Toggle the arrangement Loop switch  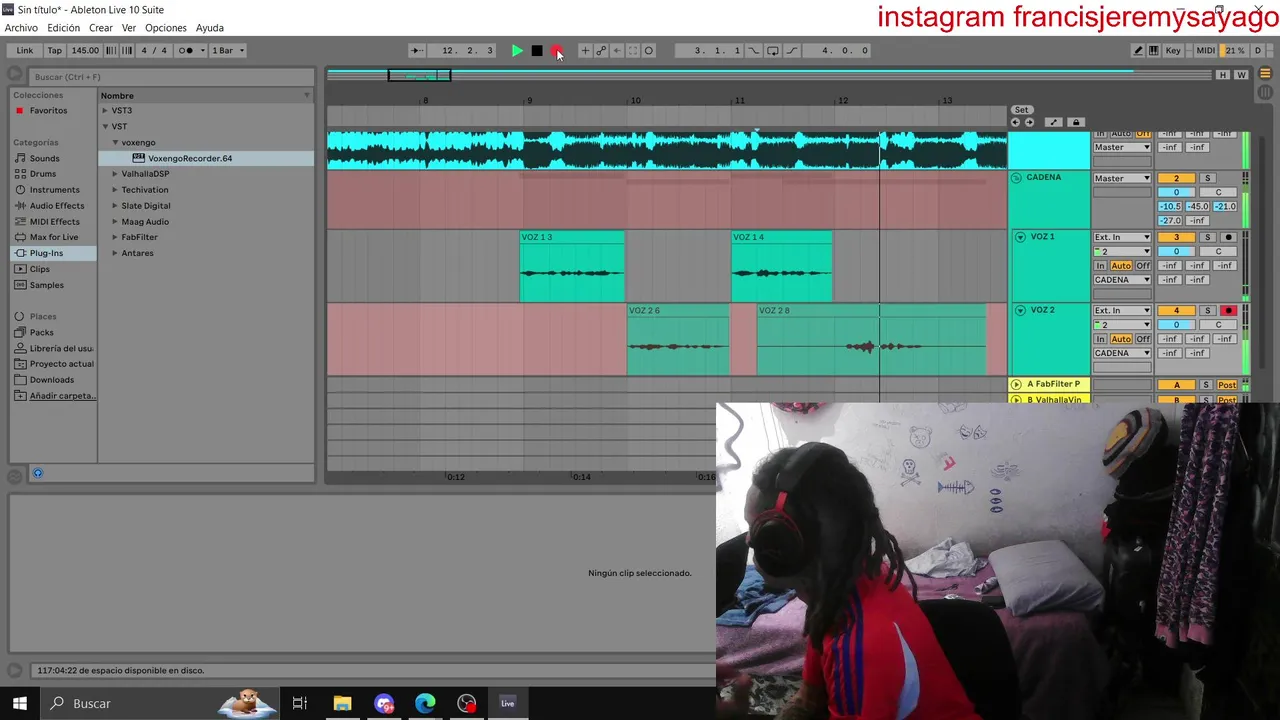(x=773, y=51)
